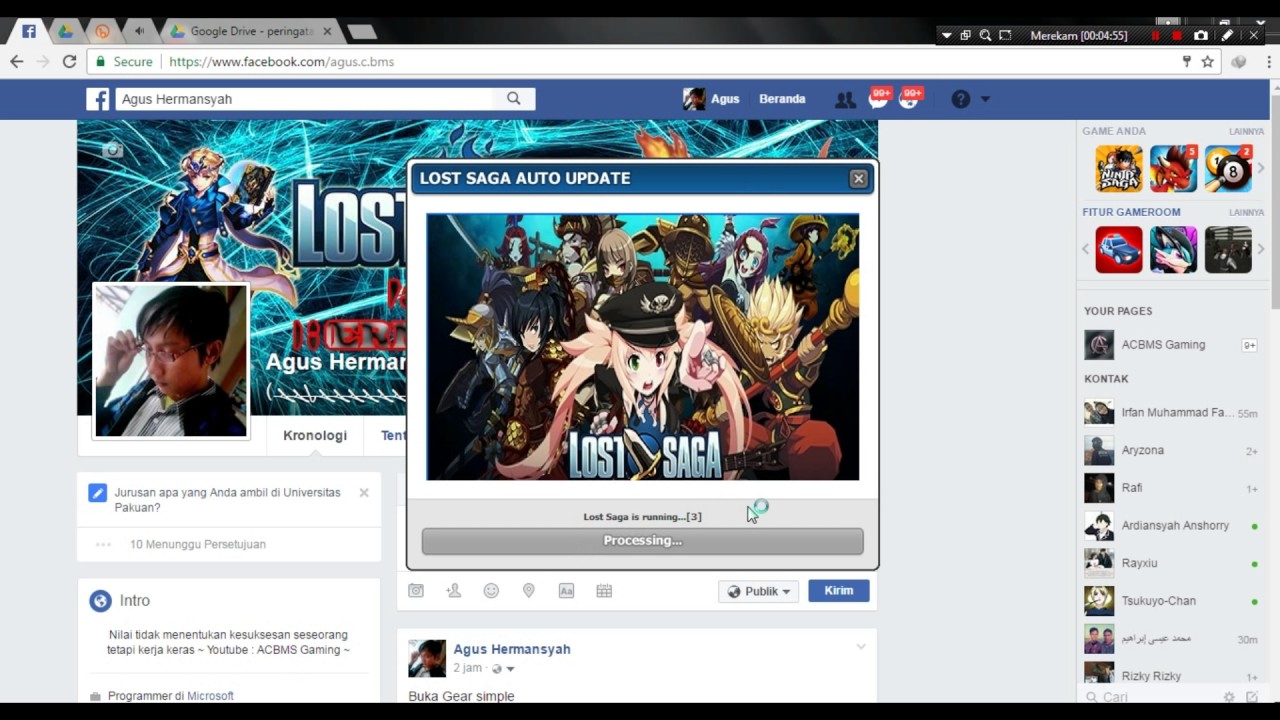
Task: Select the Kronologi timeline tab
Action: 315,435
